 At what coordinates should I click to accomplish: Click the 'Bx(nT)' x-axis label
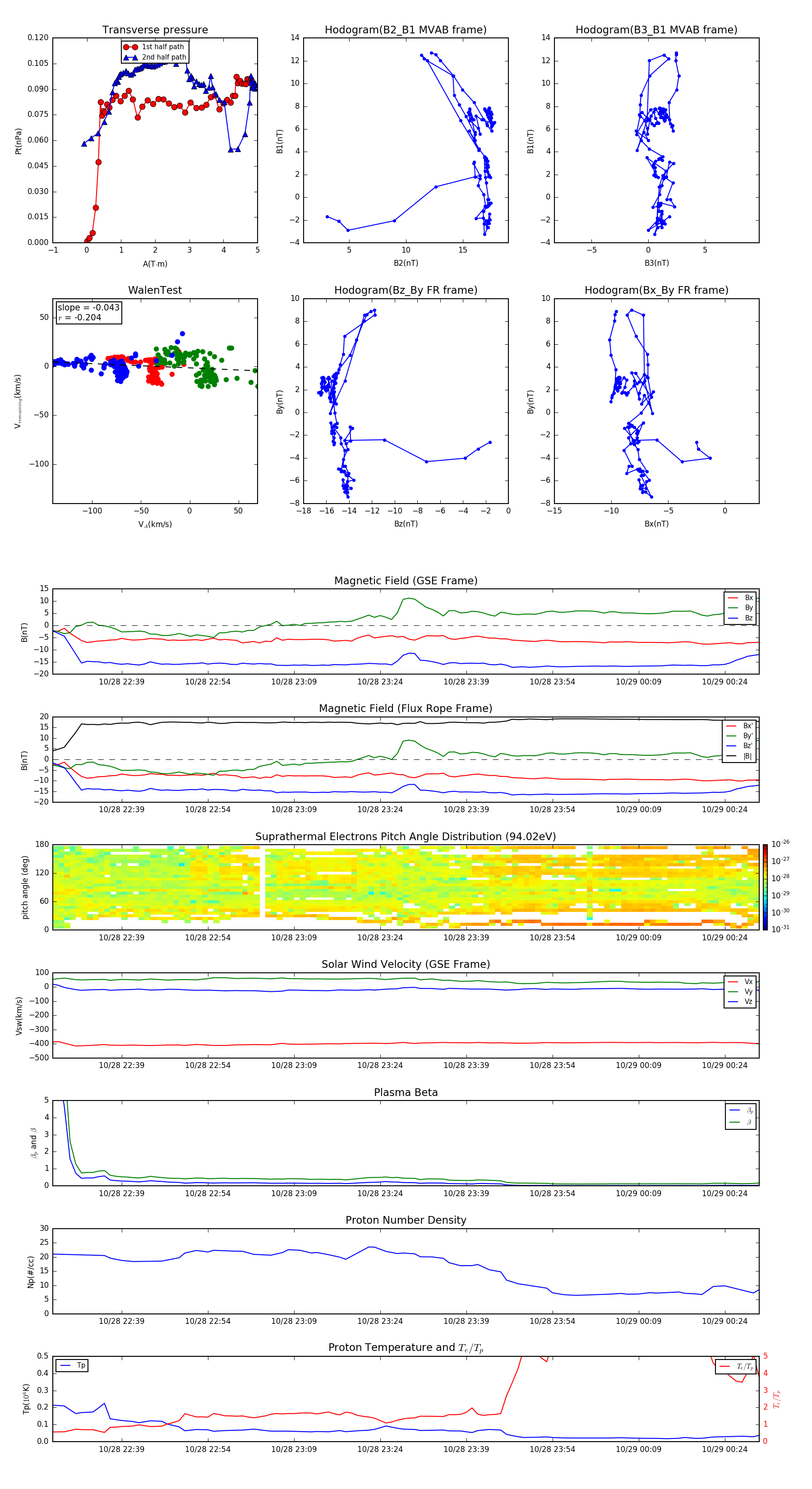coord(656,524)
